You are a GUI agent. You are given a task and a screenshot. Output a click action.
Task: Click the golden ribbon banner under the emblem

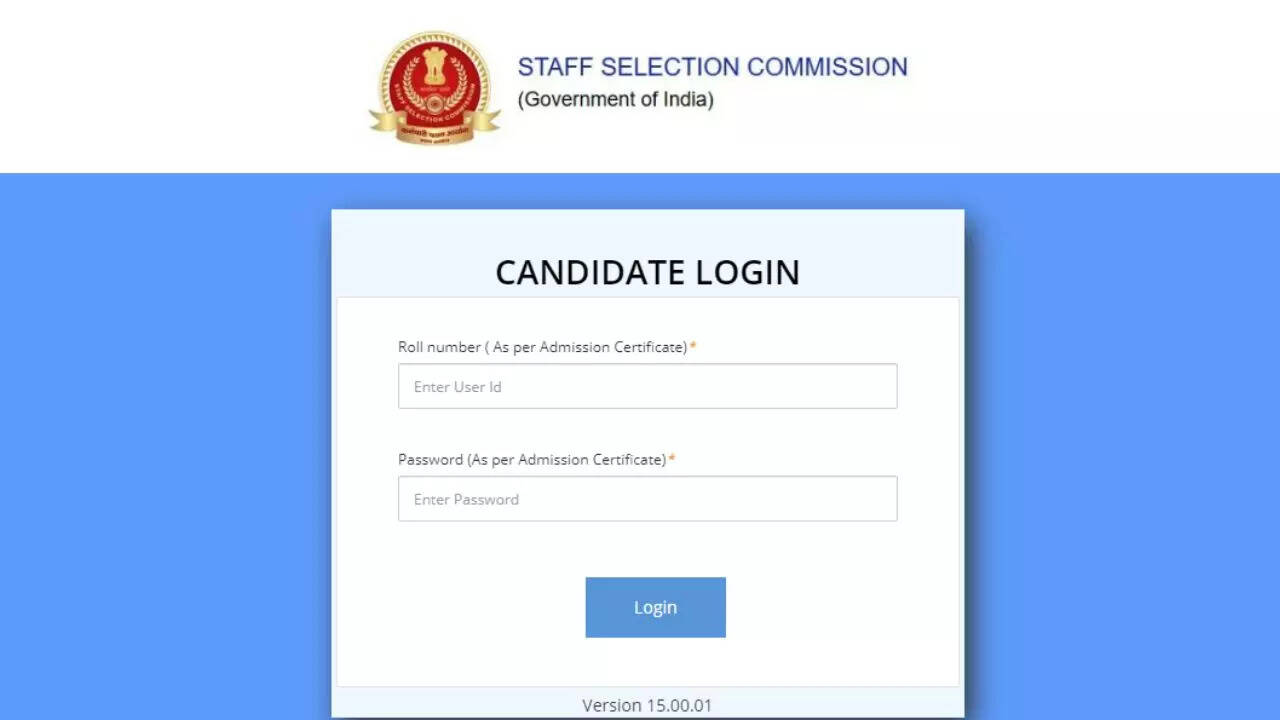pyautogui.click(x=434, y=128)
